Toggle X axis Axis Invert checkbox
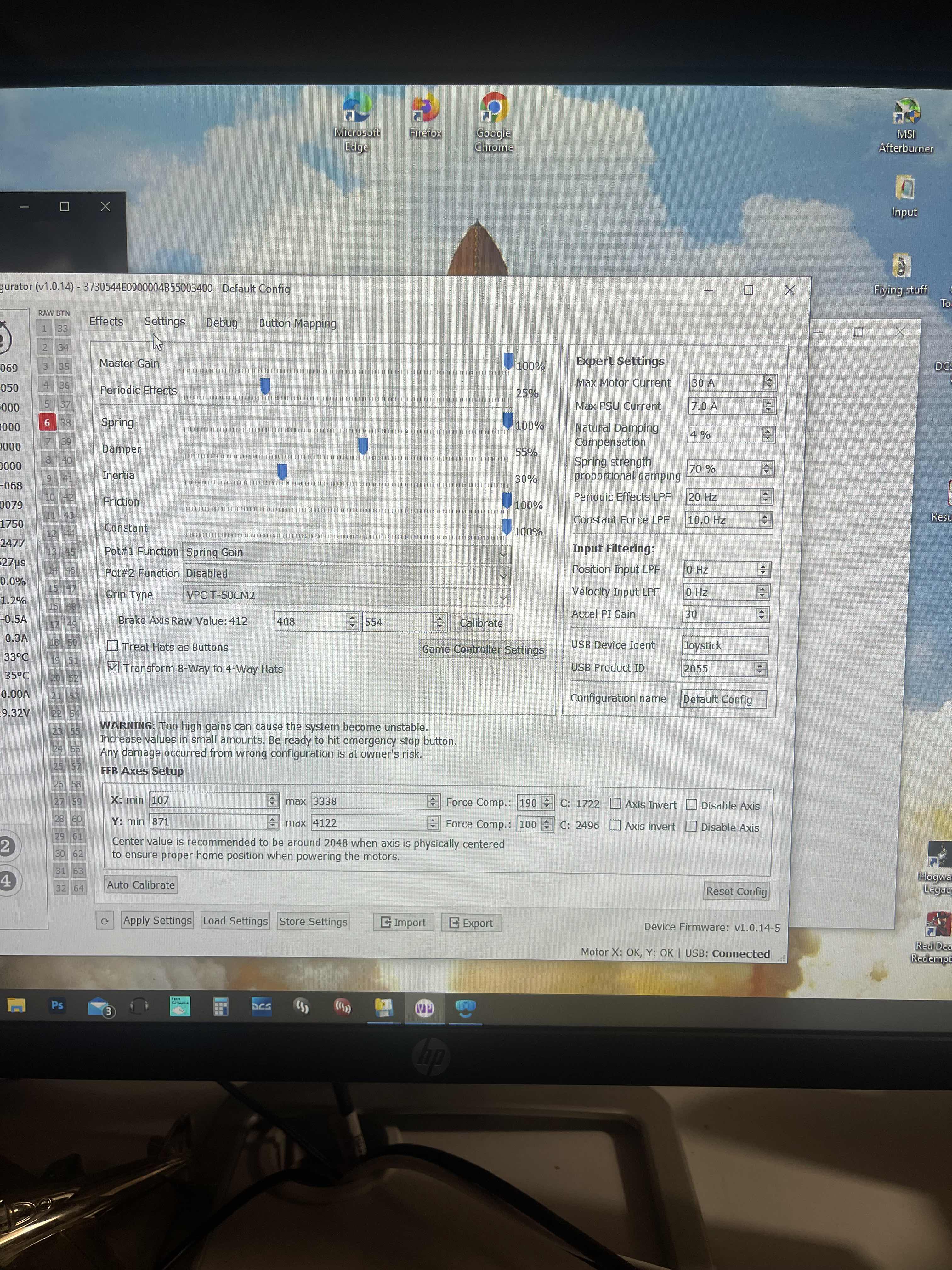This screenshot has width=952, height=1270. point(615,803)
